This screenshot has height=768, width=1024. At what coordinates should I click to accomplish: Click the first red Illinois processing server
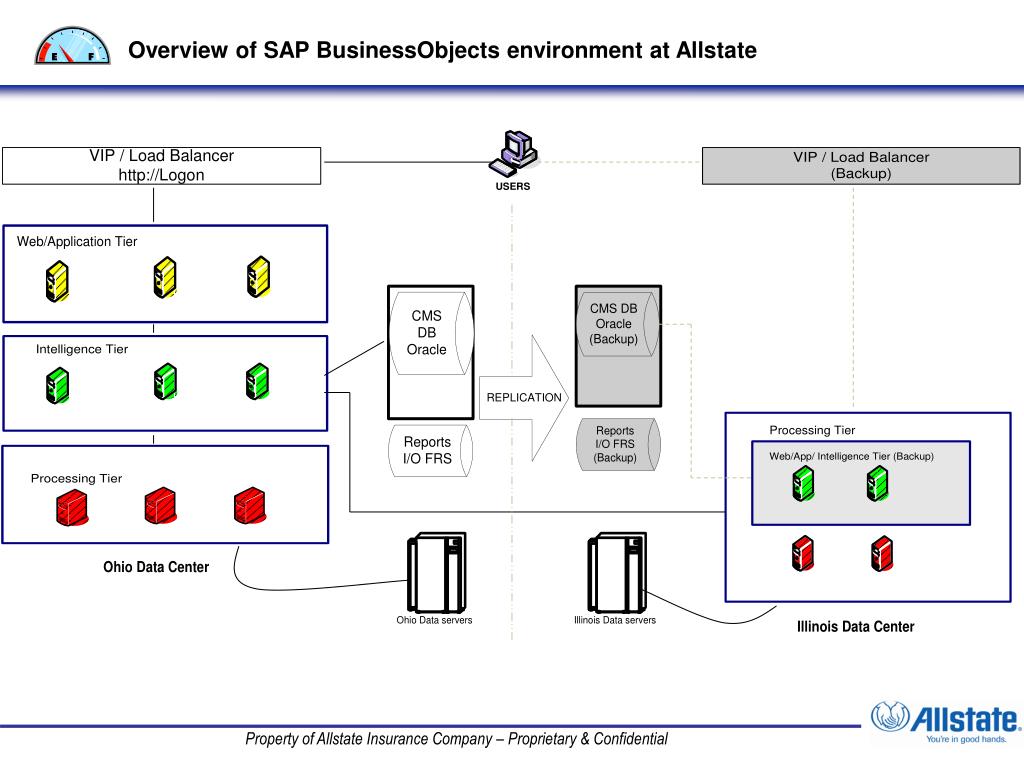pos(803,554)
